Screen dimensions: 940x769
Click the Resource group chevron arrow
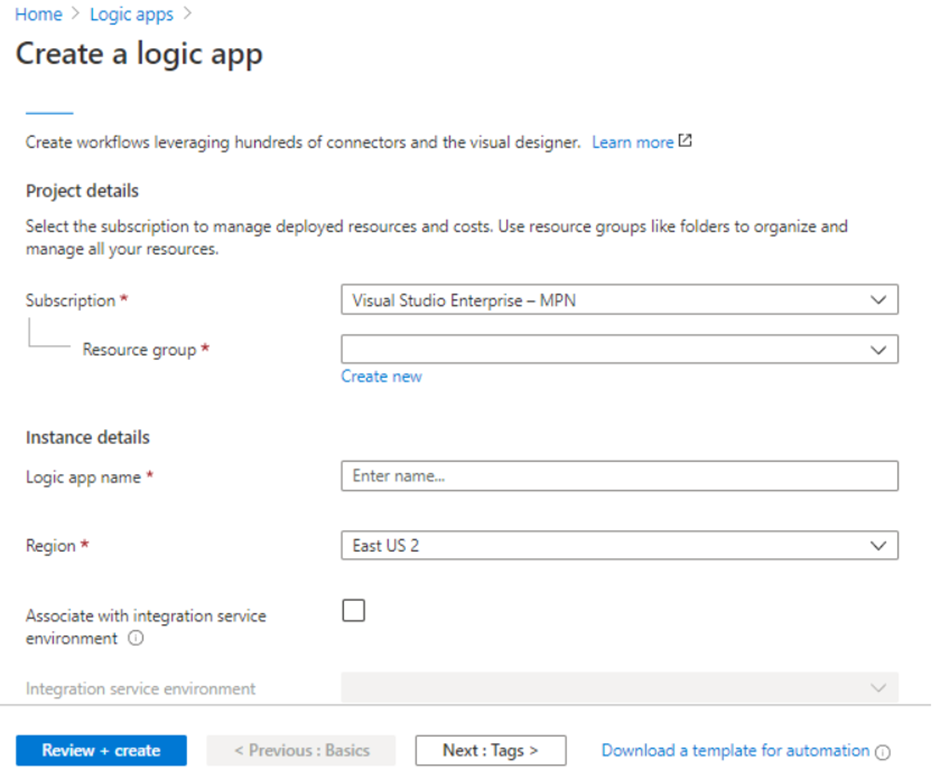tap(878, 350)
